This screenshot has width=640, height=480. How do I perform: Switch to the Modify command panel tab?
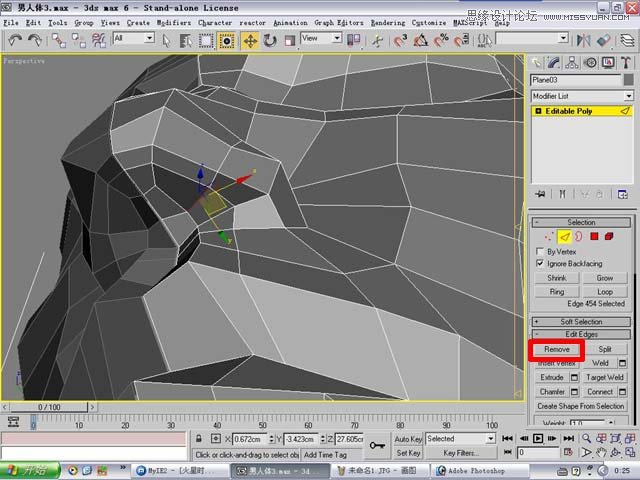tap(553, 62)
